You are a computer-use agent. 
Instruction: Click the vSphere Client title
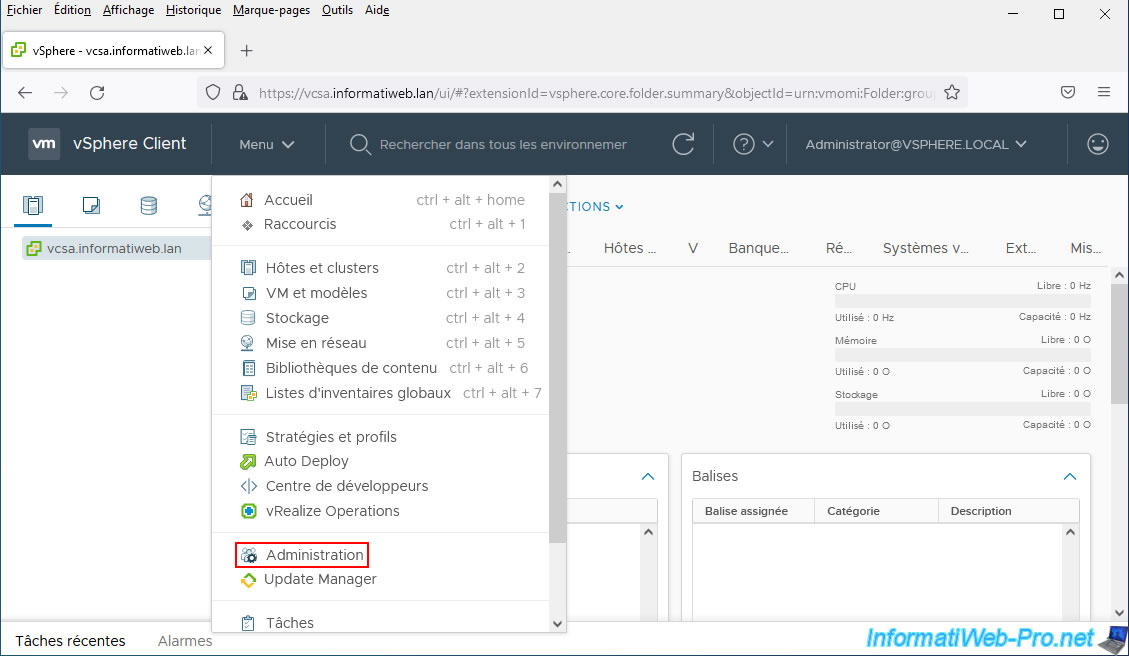coord(130,144)
